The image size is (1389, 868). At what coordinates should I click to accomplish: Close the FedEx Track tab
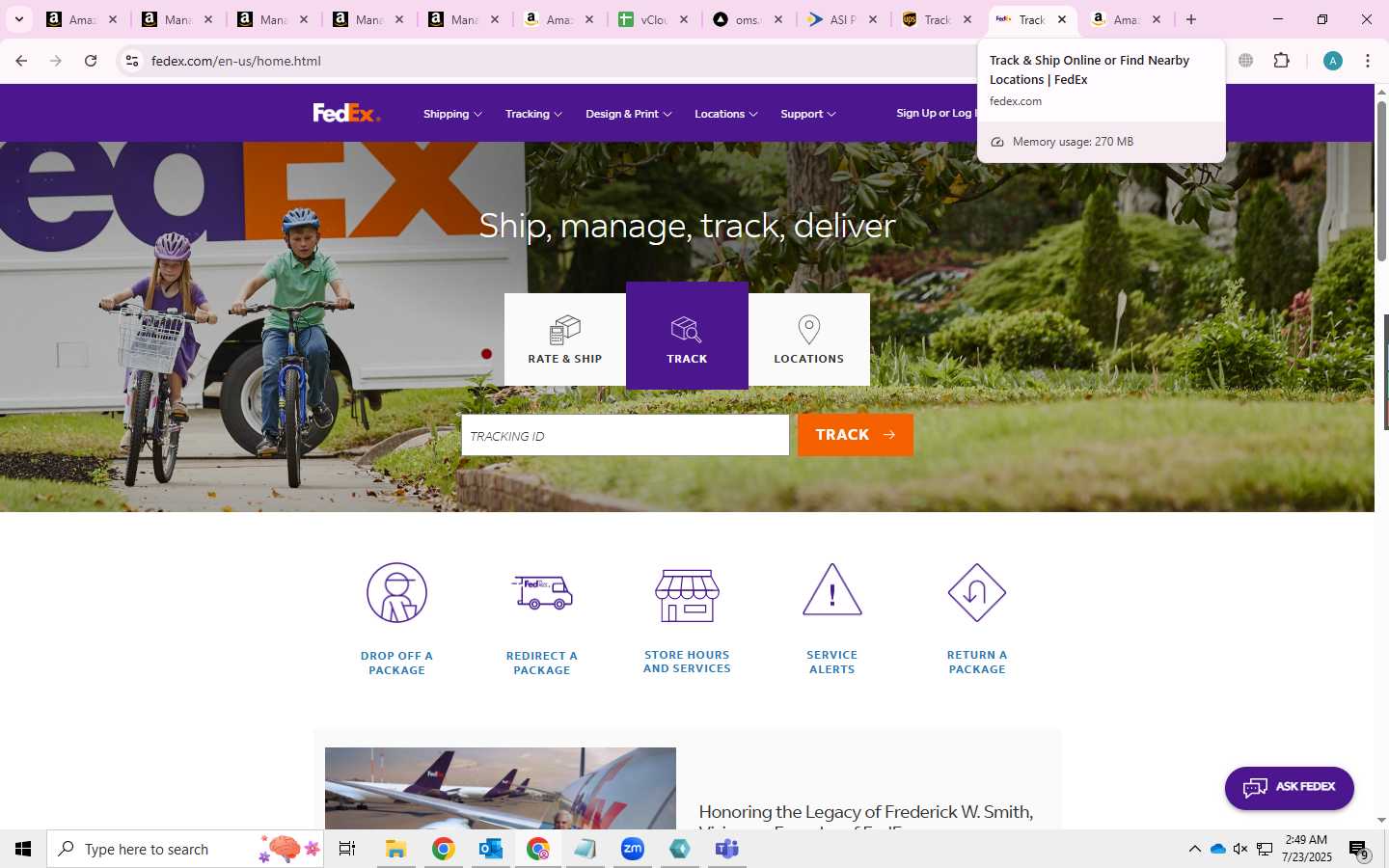[1062, 19]
